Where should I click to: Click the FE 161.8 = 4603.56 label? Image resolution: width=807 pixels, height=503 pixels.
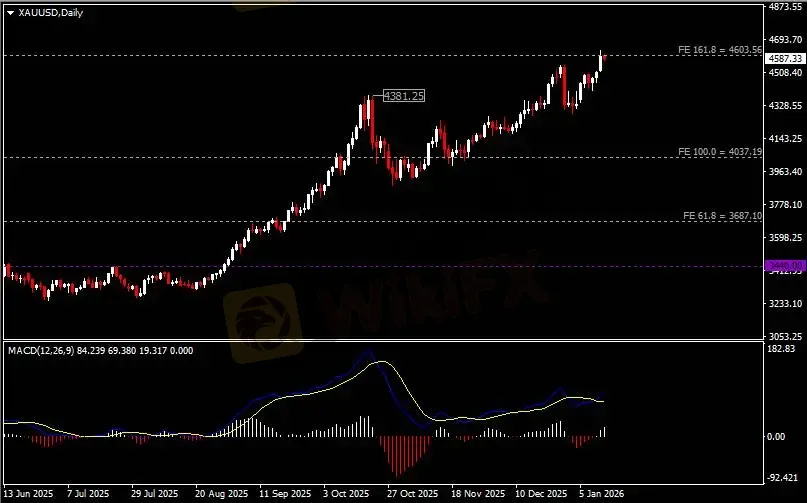[719, 49]
